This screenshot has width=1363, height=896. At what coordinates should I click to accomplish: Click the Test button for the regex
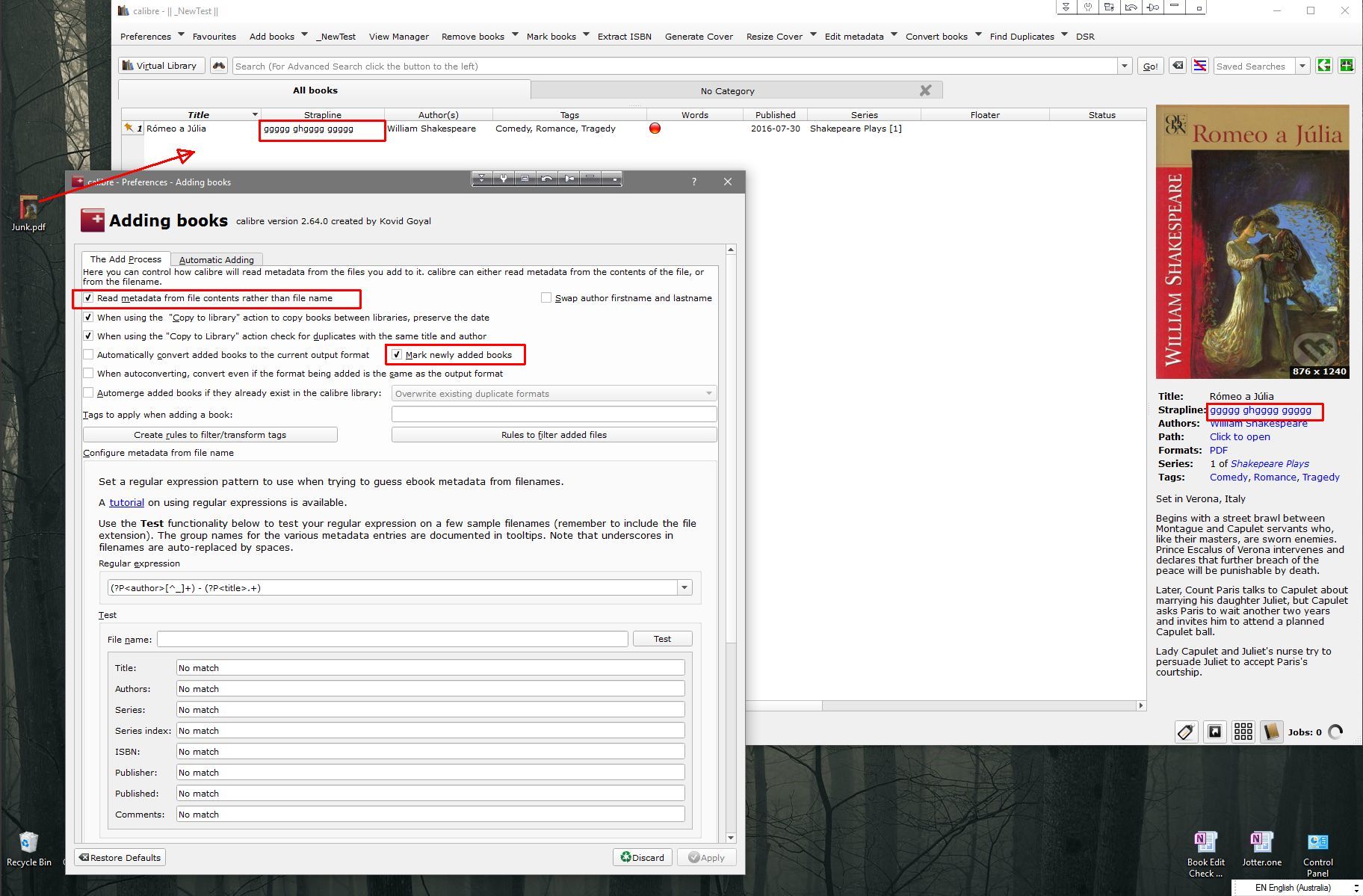662,639
